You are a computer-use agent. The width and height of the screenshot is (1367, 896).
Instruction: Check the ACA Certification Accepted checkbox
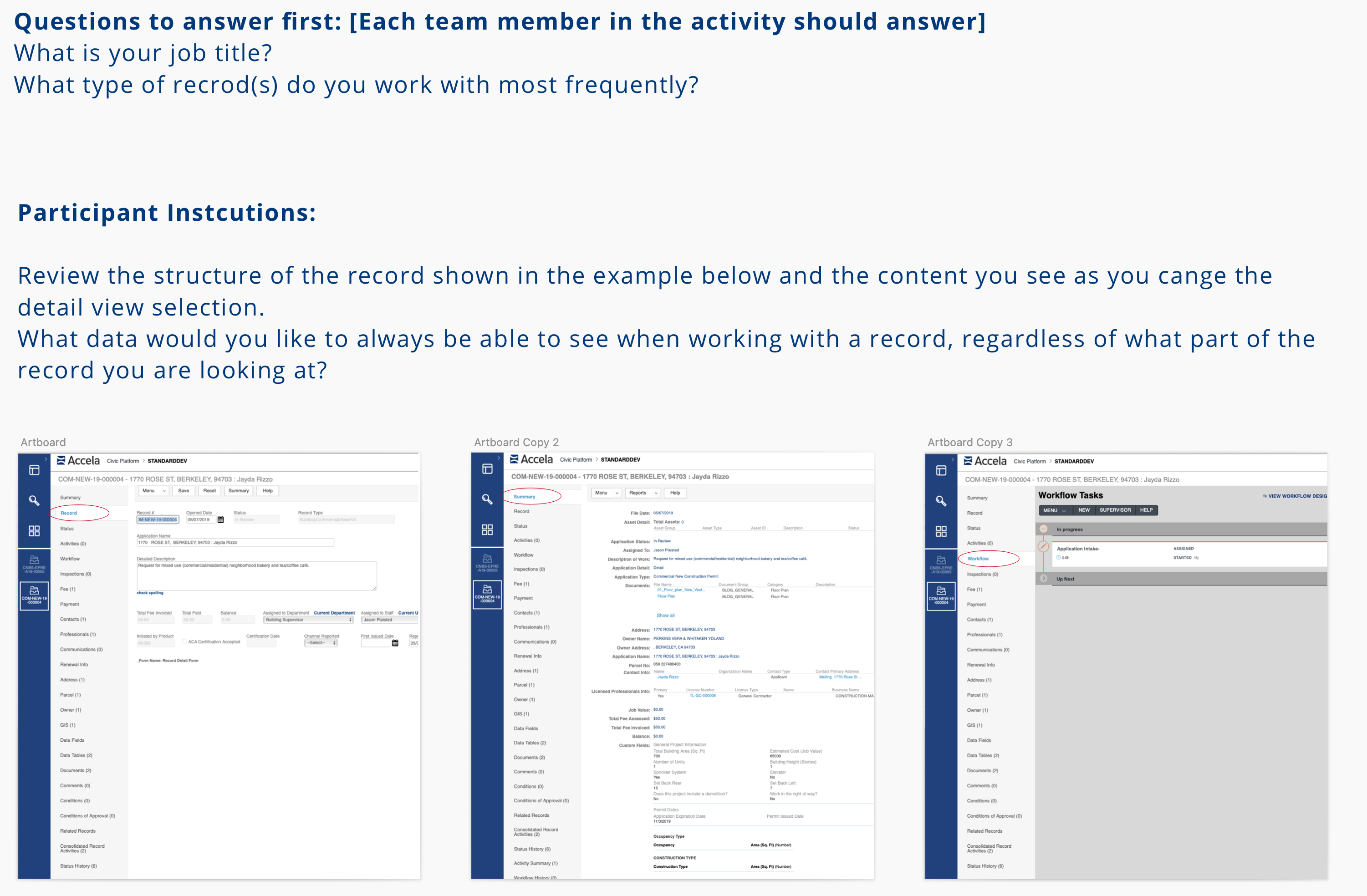point(184,641)
